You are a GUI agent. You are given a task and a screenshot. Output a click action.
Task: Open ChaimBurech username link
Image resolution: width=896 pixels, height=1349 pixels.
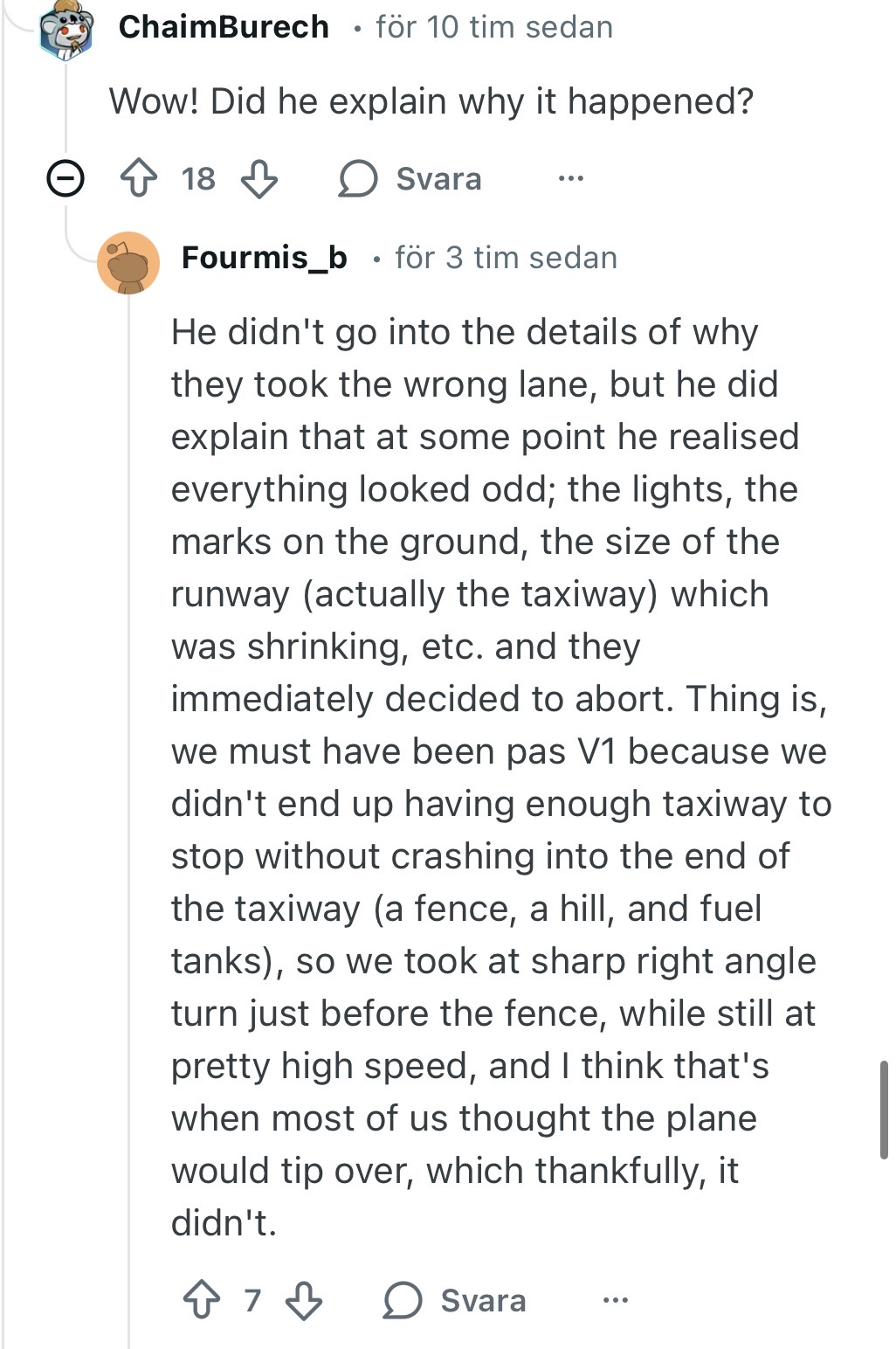click(x=224, y=27)
